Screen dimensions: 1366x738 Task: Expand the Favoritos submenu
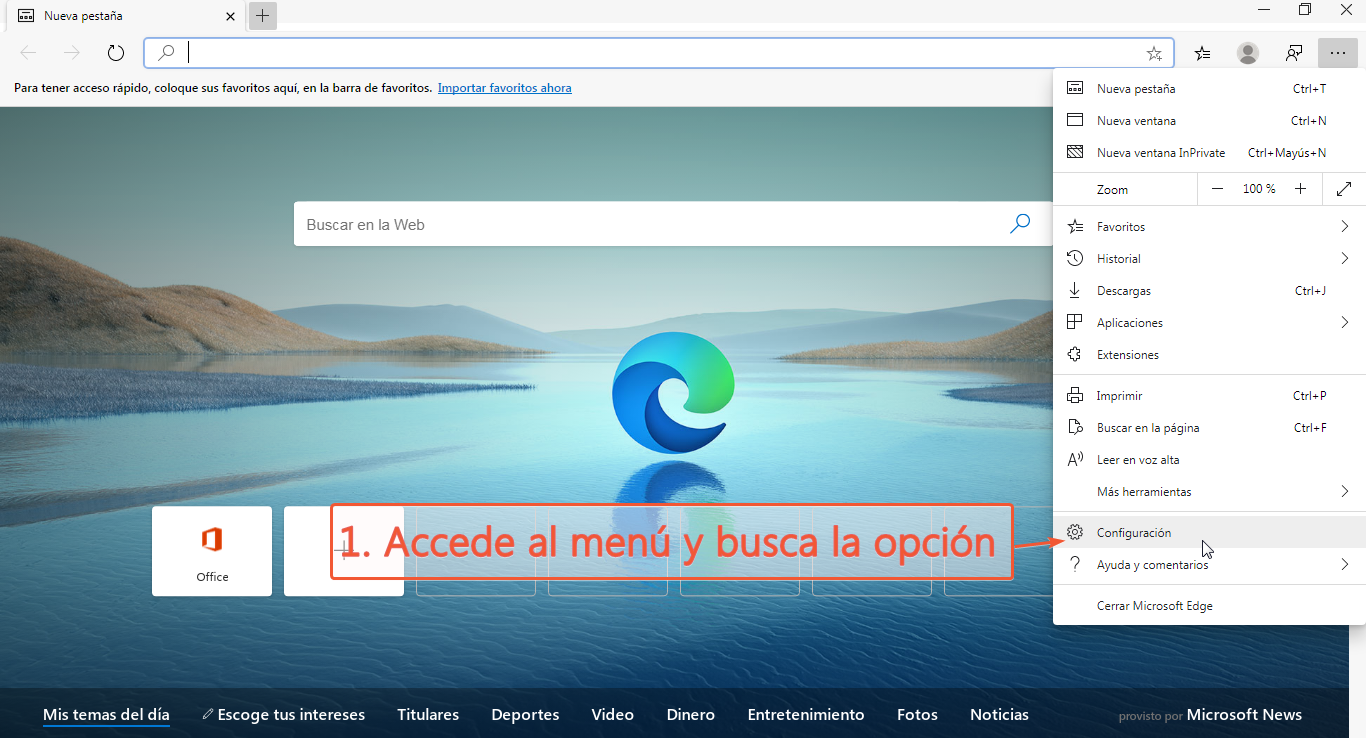pos(1209,227)
